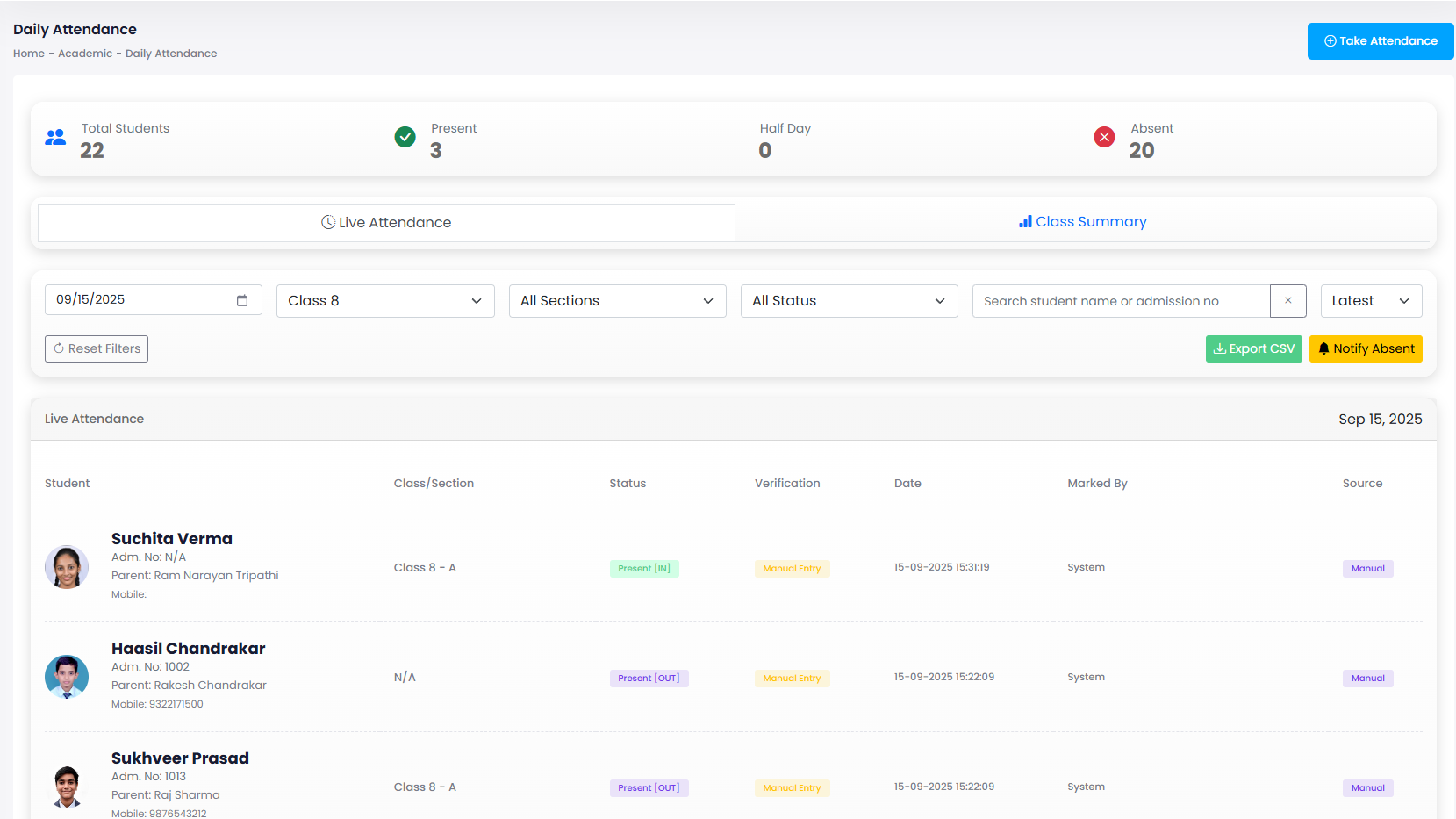Open the Class 8 dropdown
Image resolution: width=1456 pixels, height=819 pixels.
pos(385,301)
